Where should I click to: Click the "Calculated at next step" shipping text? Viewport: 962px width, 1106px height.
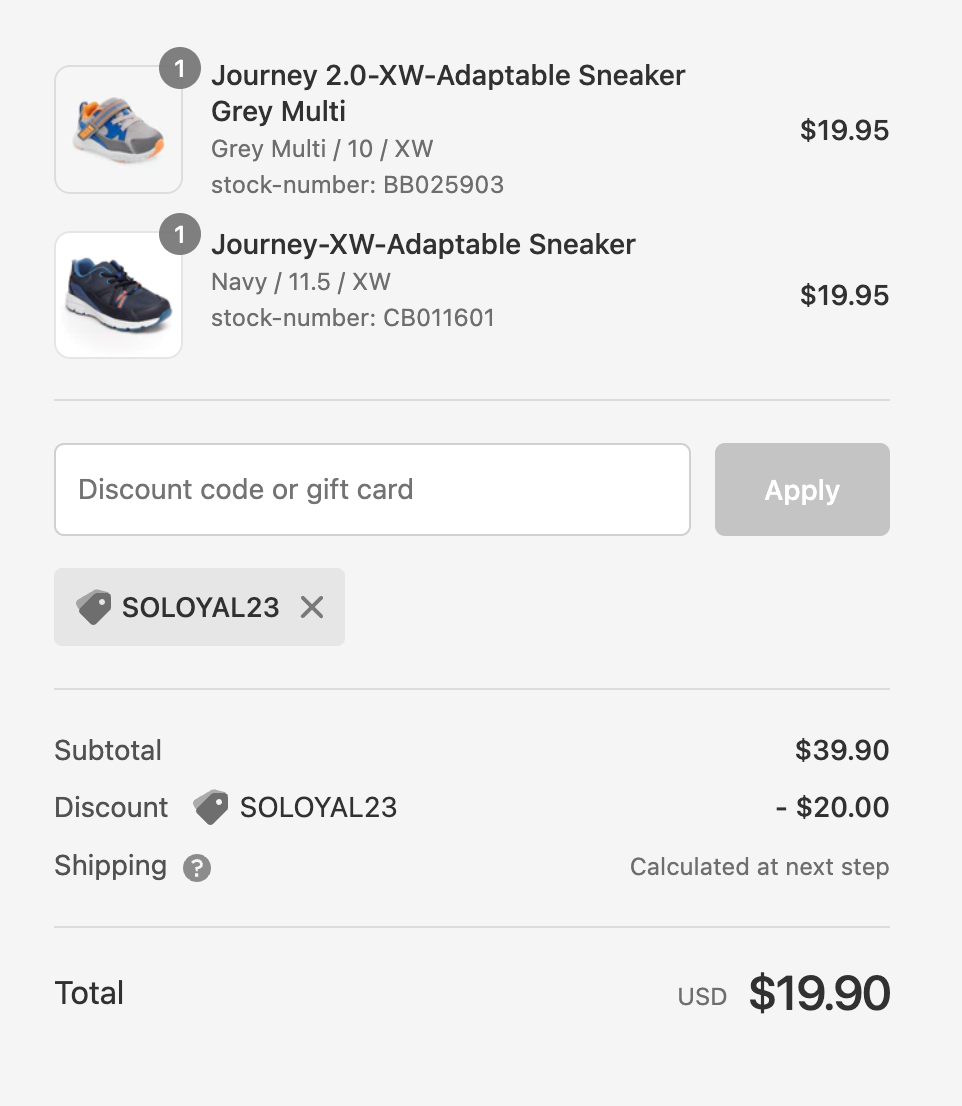(x=759, y=867)
